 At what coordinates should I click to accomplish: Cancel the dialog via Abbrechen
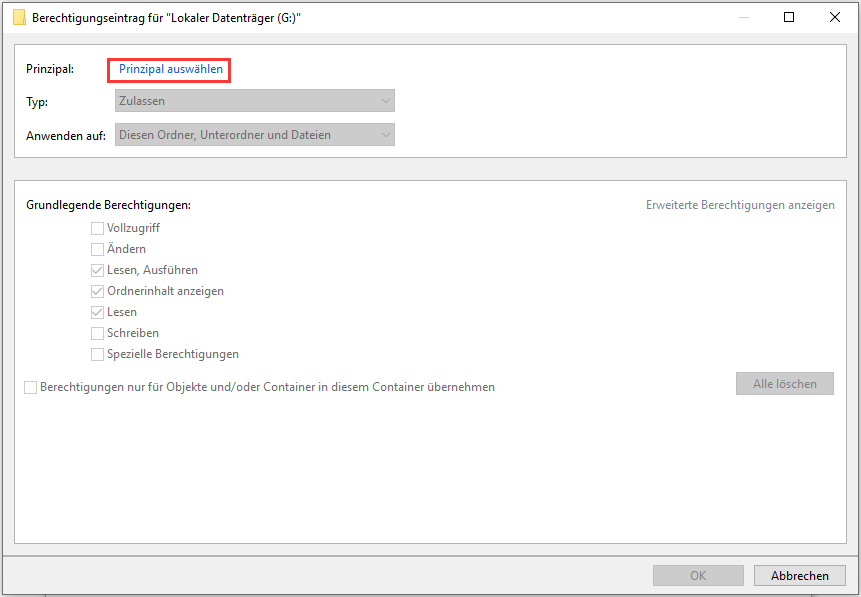point(800,576)
